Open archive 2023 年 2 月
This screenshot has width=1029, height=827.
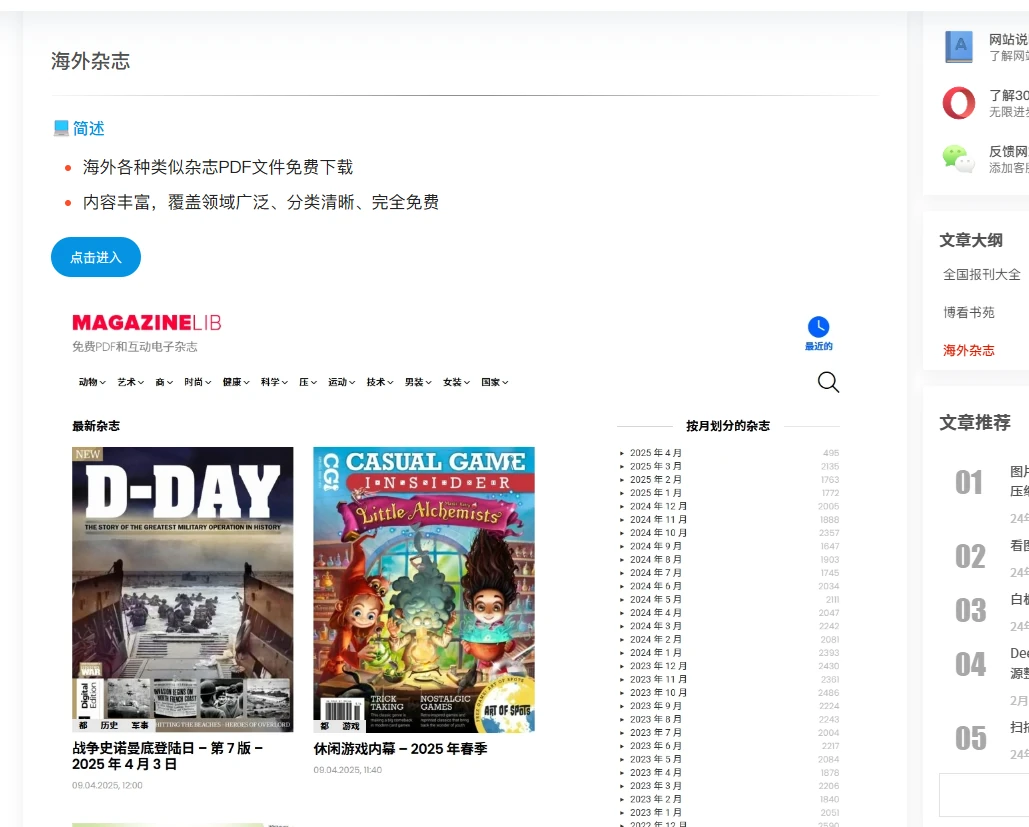[x=656, y=799]
